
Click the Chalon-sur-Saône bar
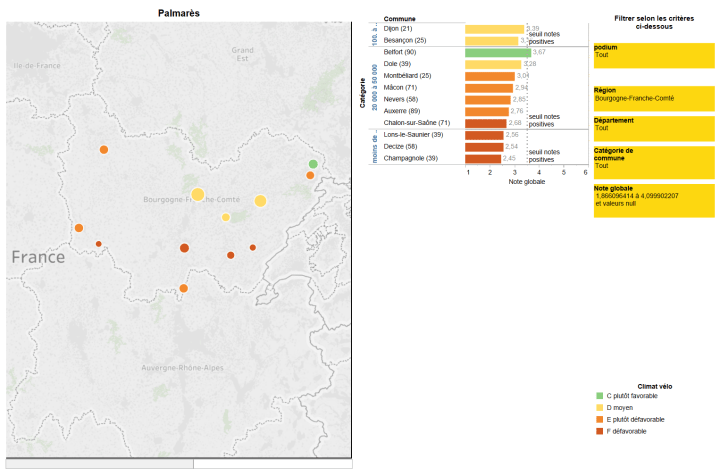tap(485, 123)
